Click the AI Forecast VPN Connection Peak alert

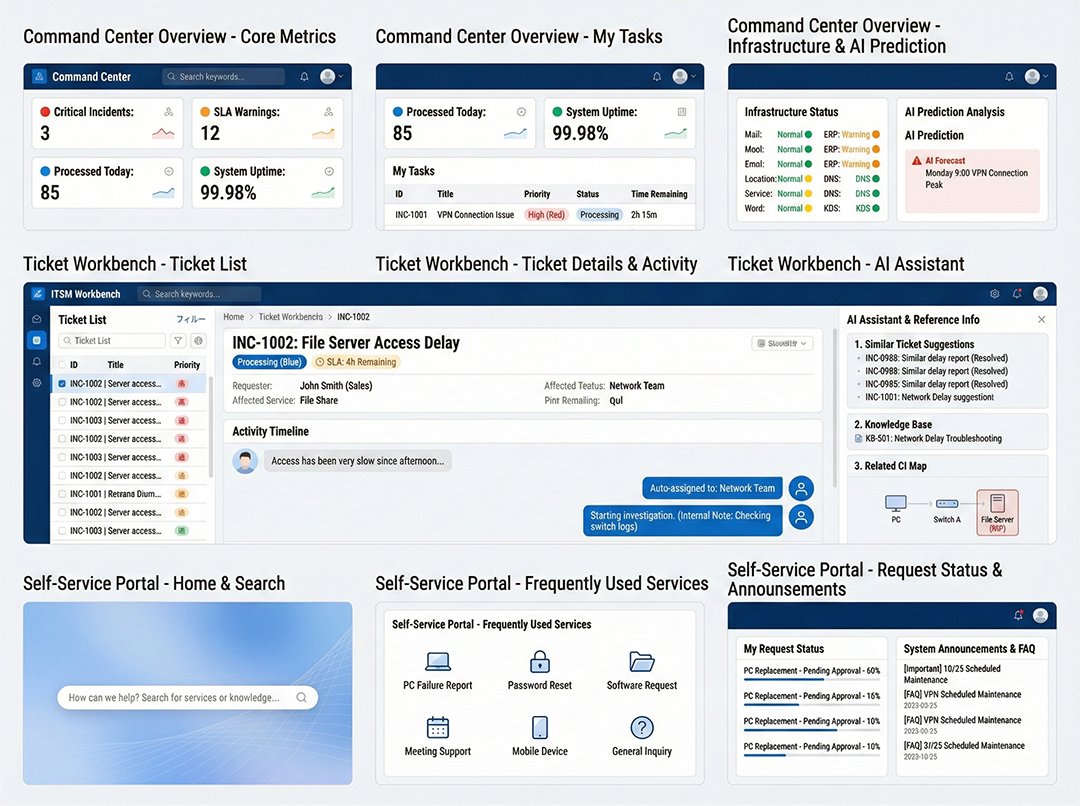point(972,180)
